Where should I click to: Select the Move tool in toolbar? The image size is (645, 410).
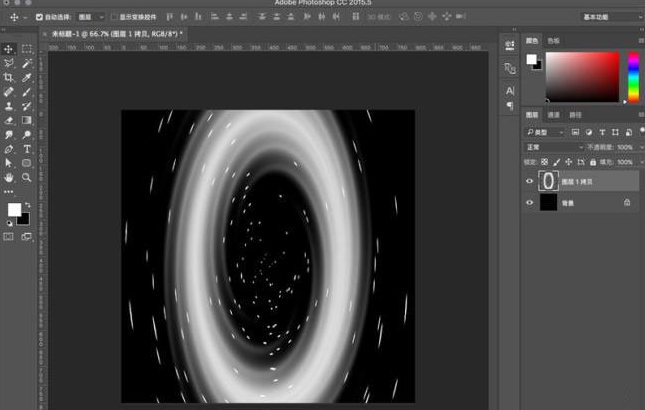click(9, 49)
